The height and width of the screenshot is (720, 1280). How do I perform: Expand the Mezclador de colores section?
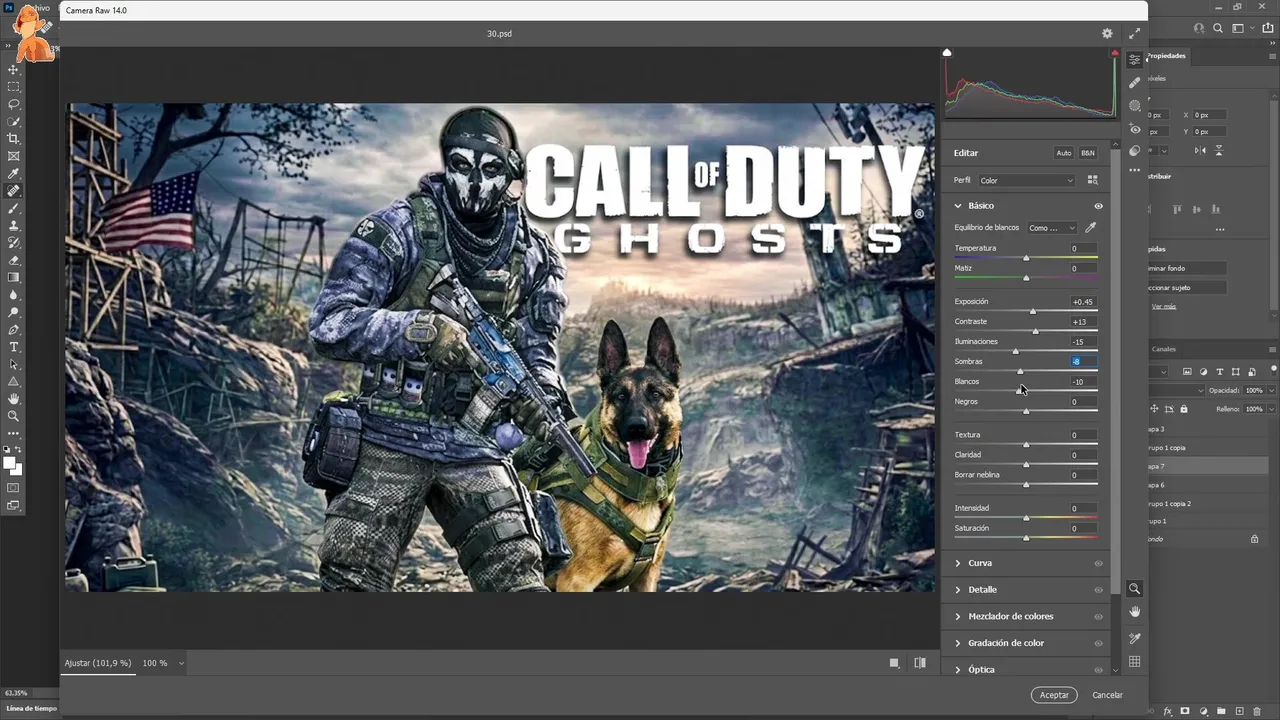(957, 617)
